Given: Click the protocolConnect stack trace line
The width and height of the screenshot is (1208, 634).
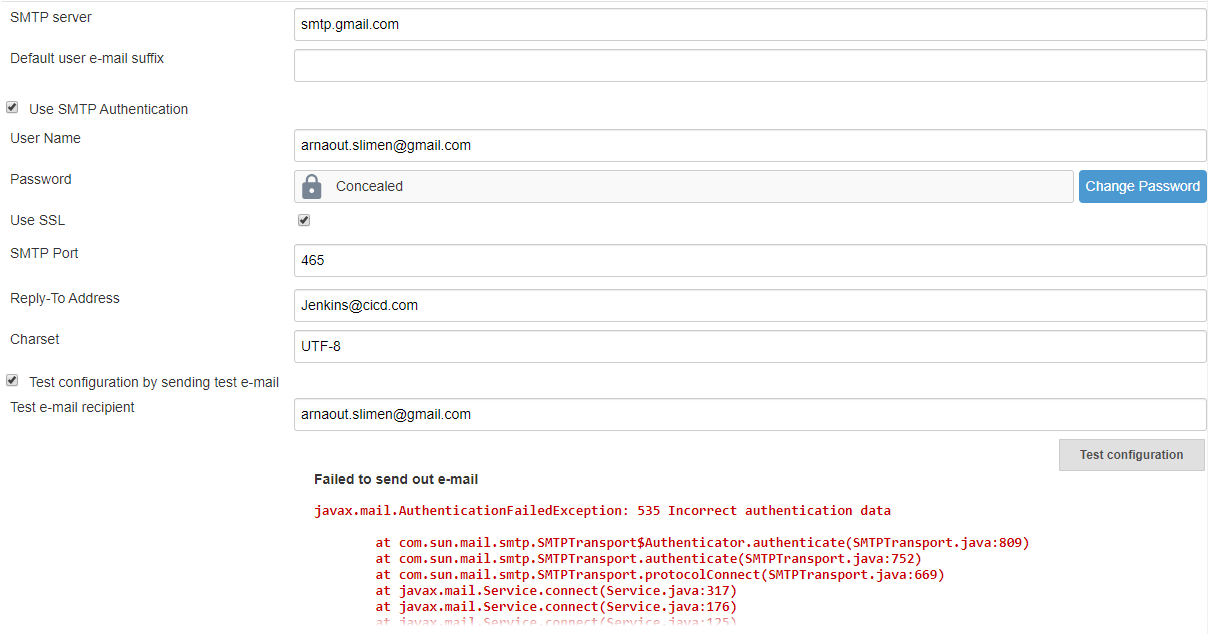Looking at the screenshot, I should [x=660, y=575].
